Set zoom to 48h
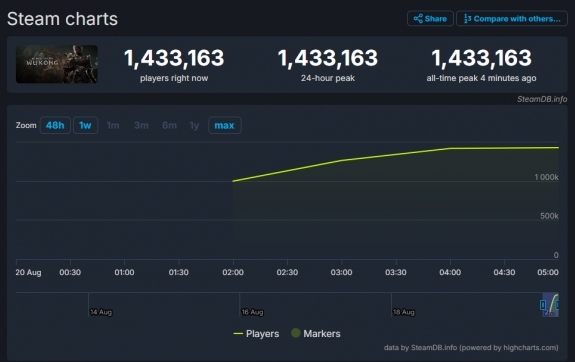This screenshot has height=362, width=575. [55, 125]
